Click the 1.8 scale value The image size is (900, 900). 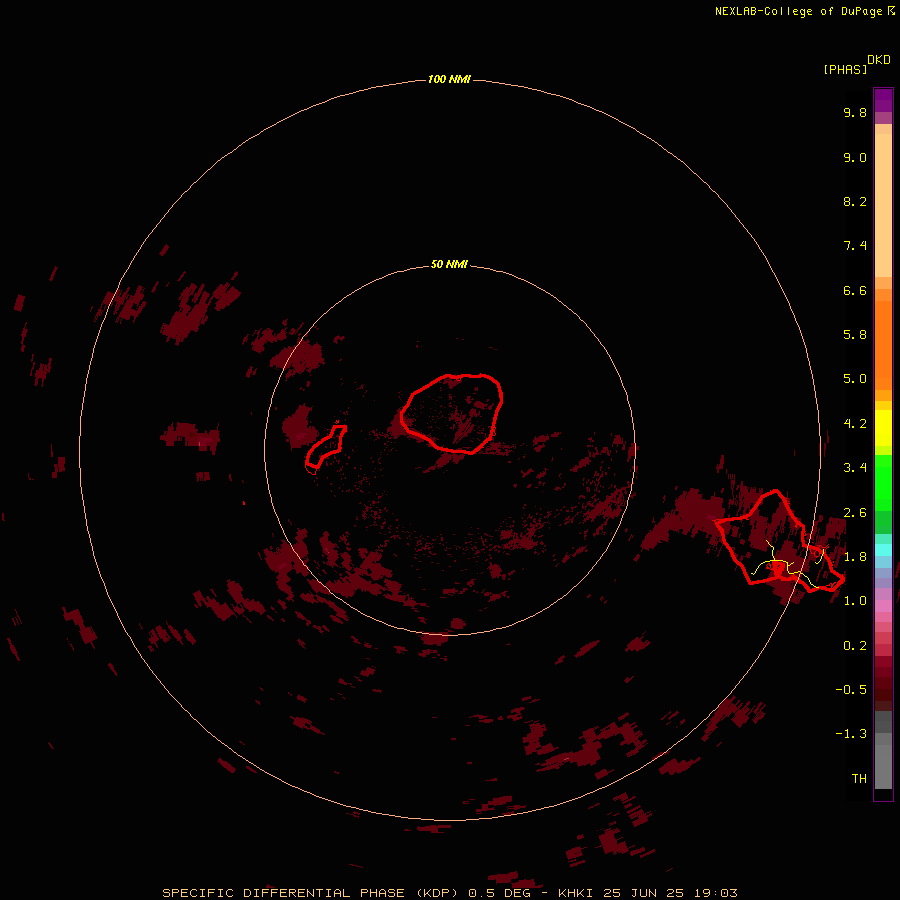(x=855, y=557)
